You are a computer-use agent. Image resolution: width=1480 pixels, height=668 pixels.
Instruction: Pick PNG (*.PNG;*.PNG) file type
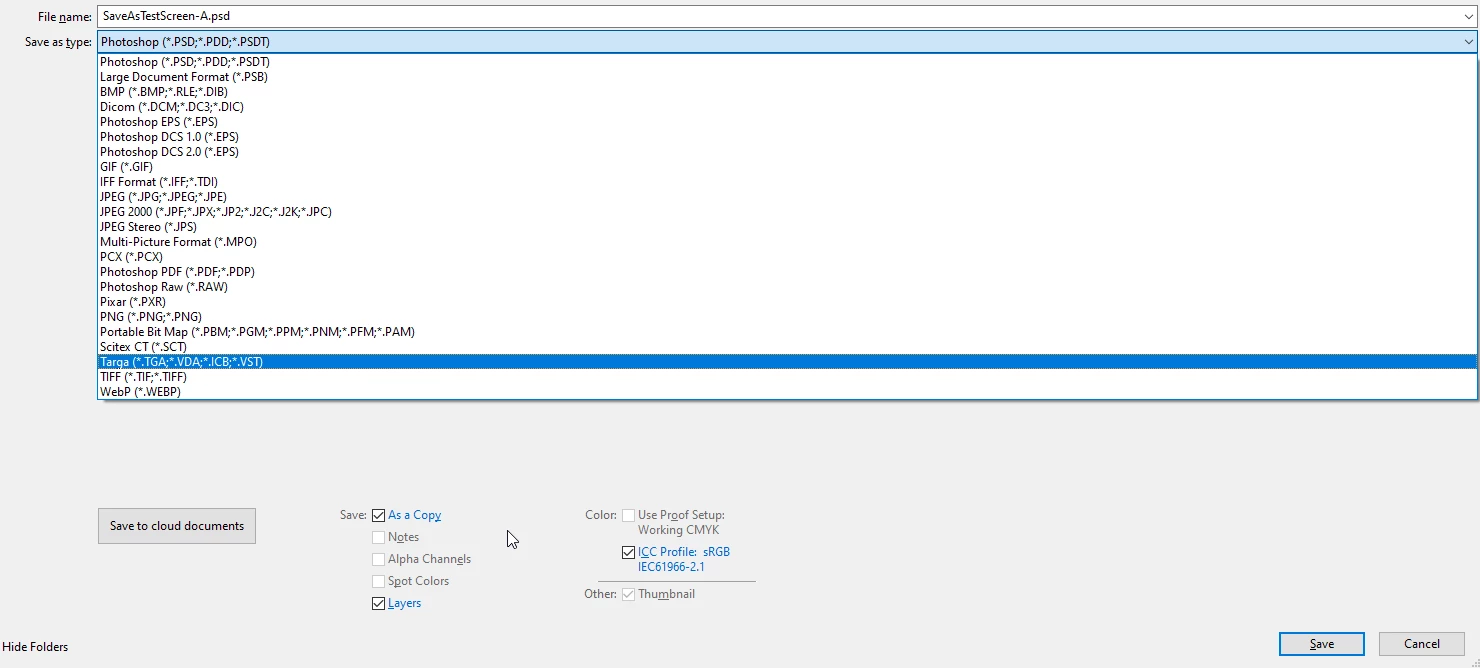click(787, 317)
